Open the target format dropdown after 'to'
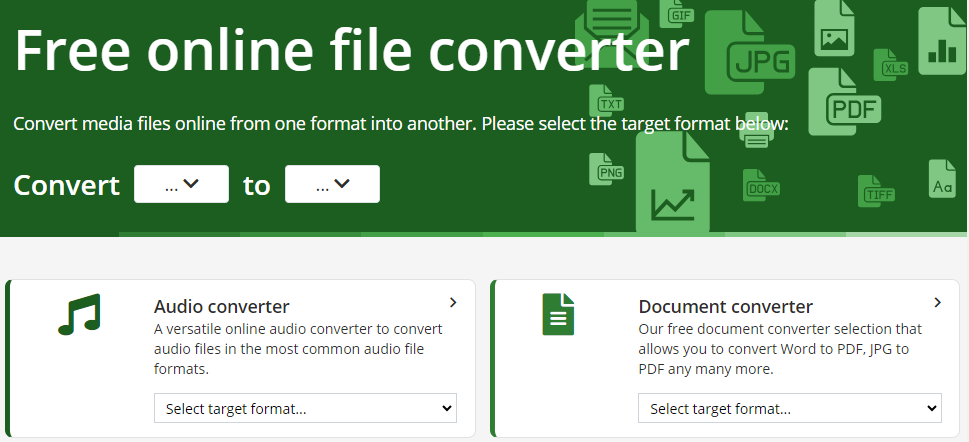Viewport: 969px width, 442px height. coord(332,184)
